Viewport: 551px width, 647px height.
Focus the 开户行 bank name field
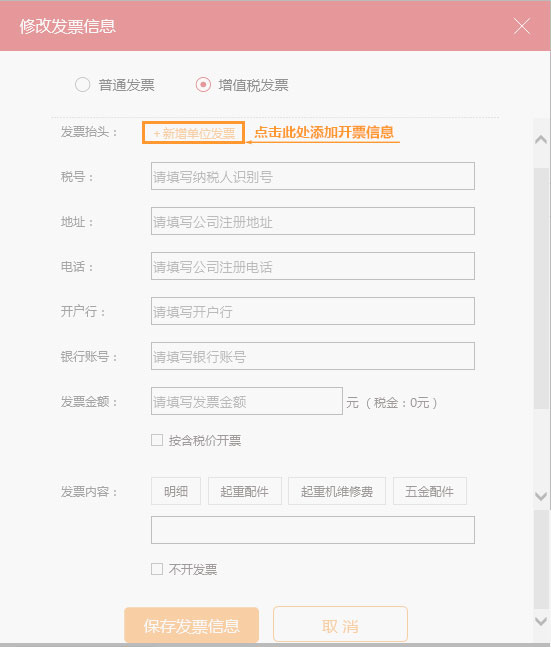pyautogui.click(x=313, y=311)
